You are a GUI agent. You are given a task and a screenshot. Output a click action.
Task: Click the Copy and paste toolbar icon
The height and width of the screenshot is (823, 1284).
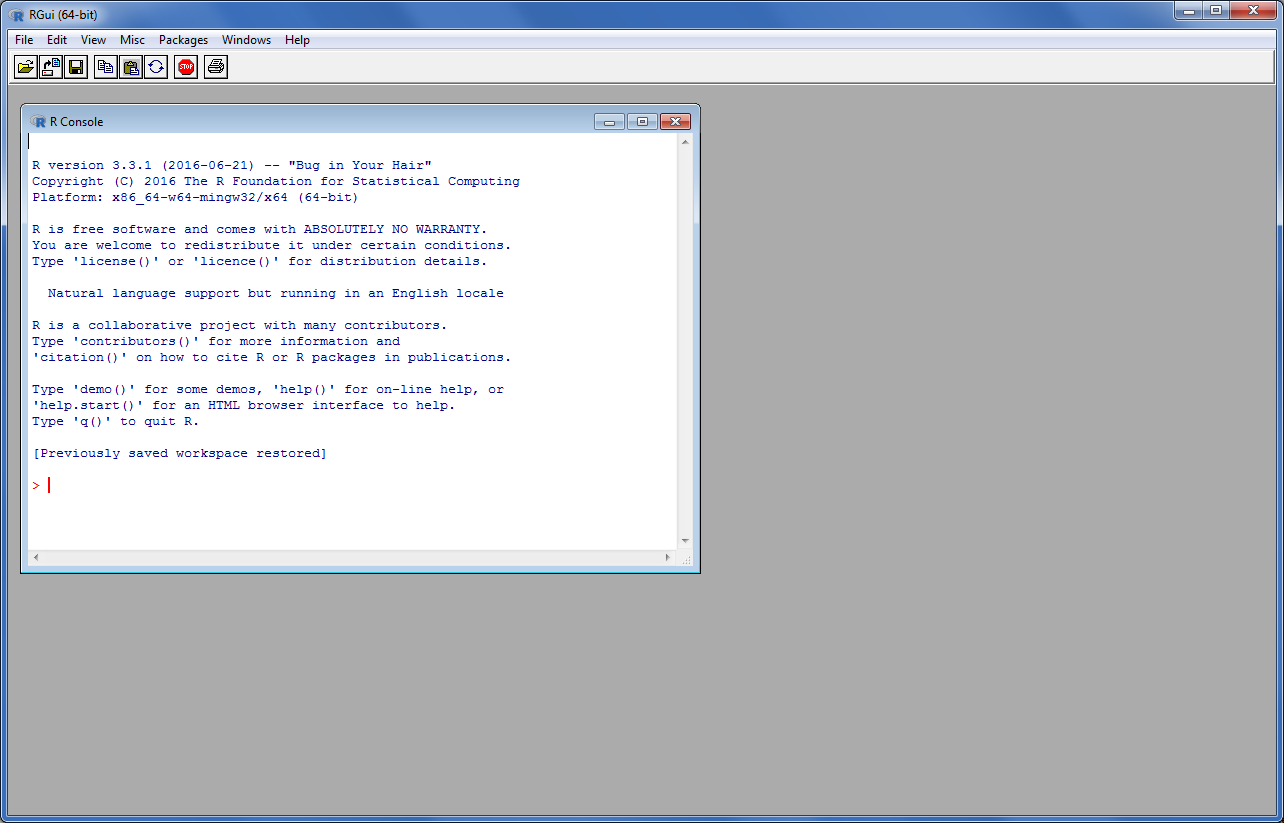(156, 67)
